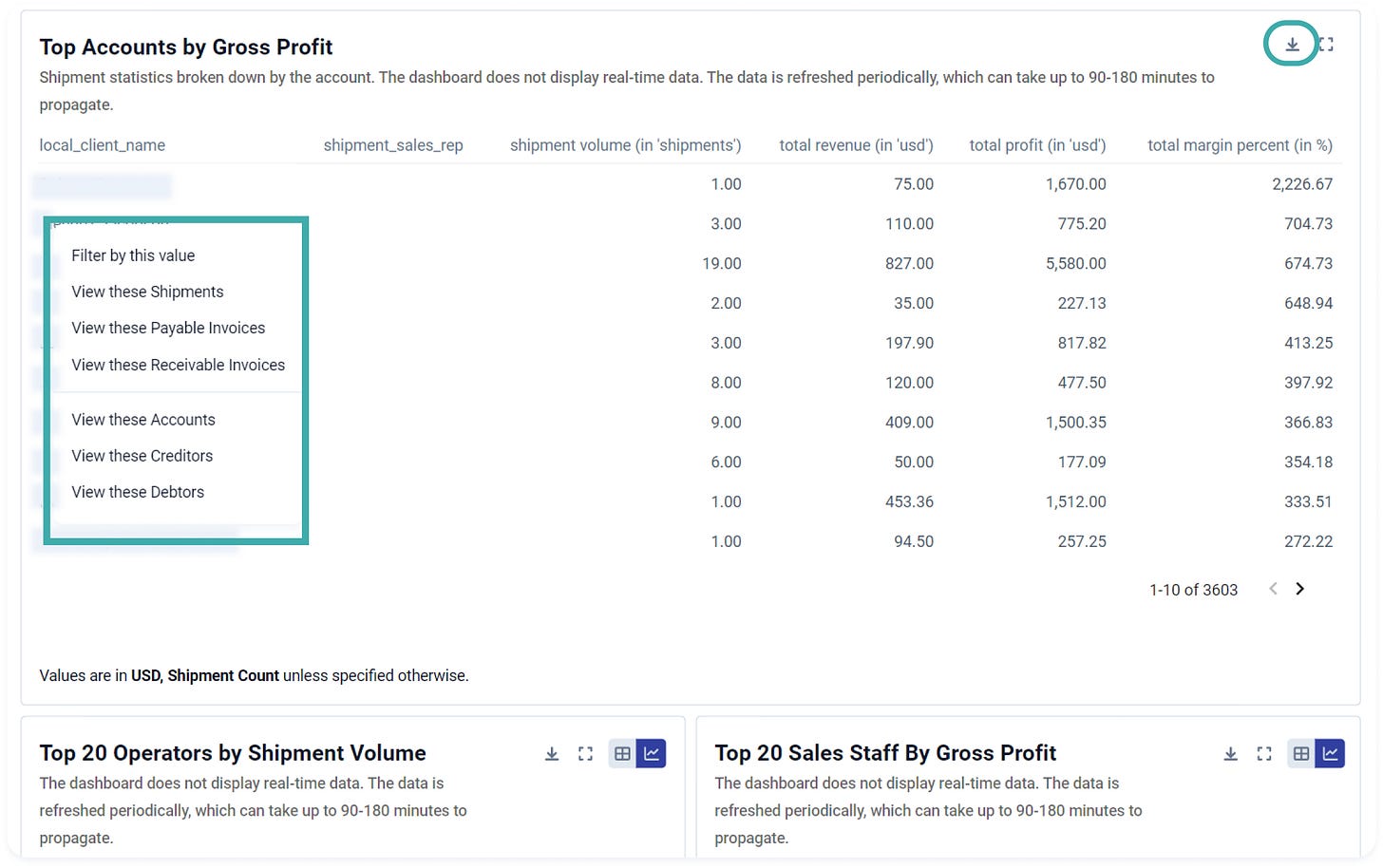Image resolution: width=1383 pixels, height=868 pixels.
Task: Expand Top Accounts by Gross Profit to fullscreen
Action: coord(1327,45)
